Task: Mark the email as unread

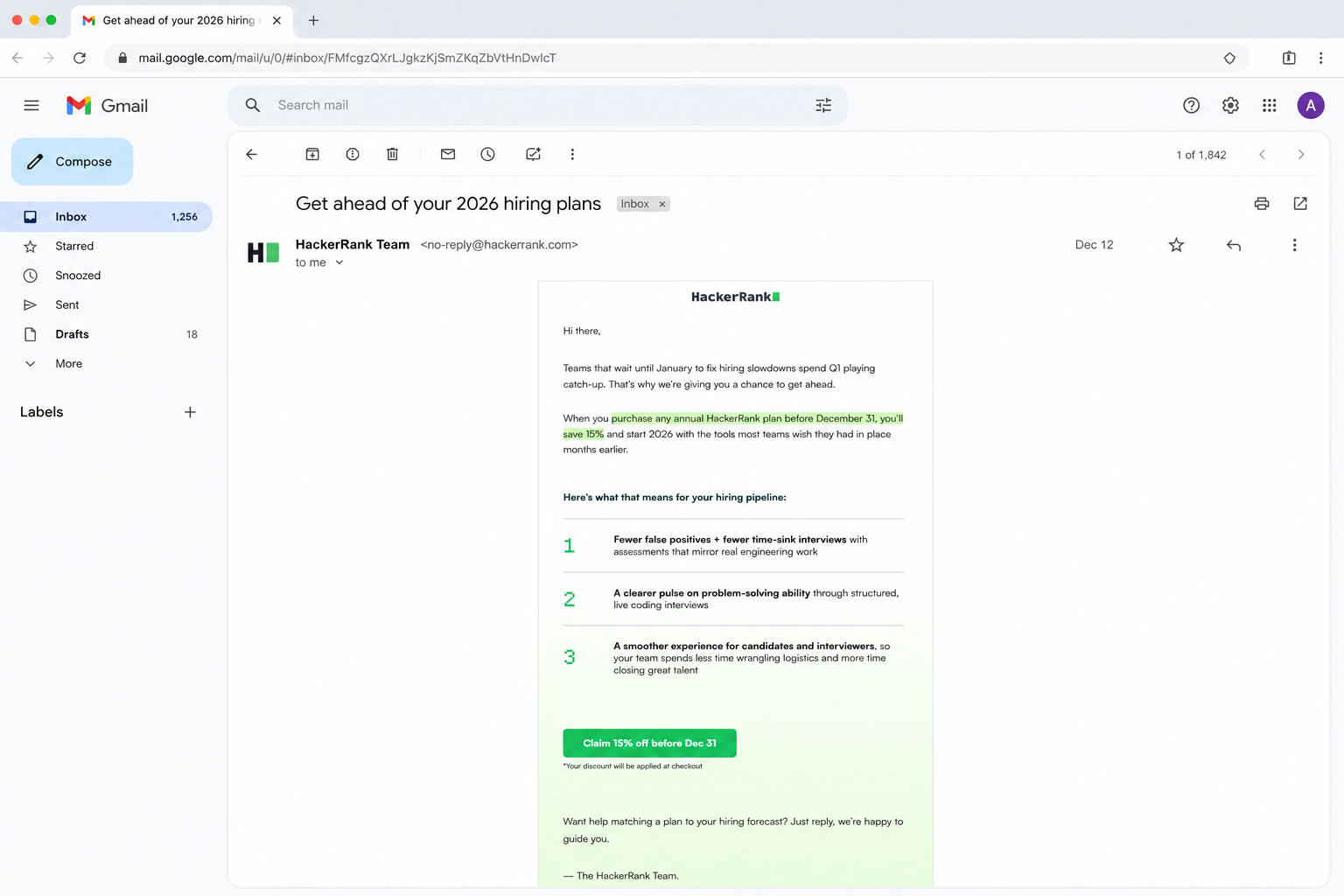Action: [x=448, y=154]
